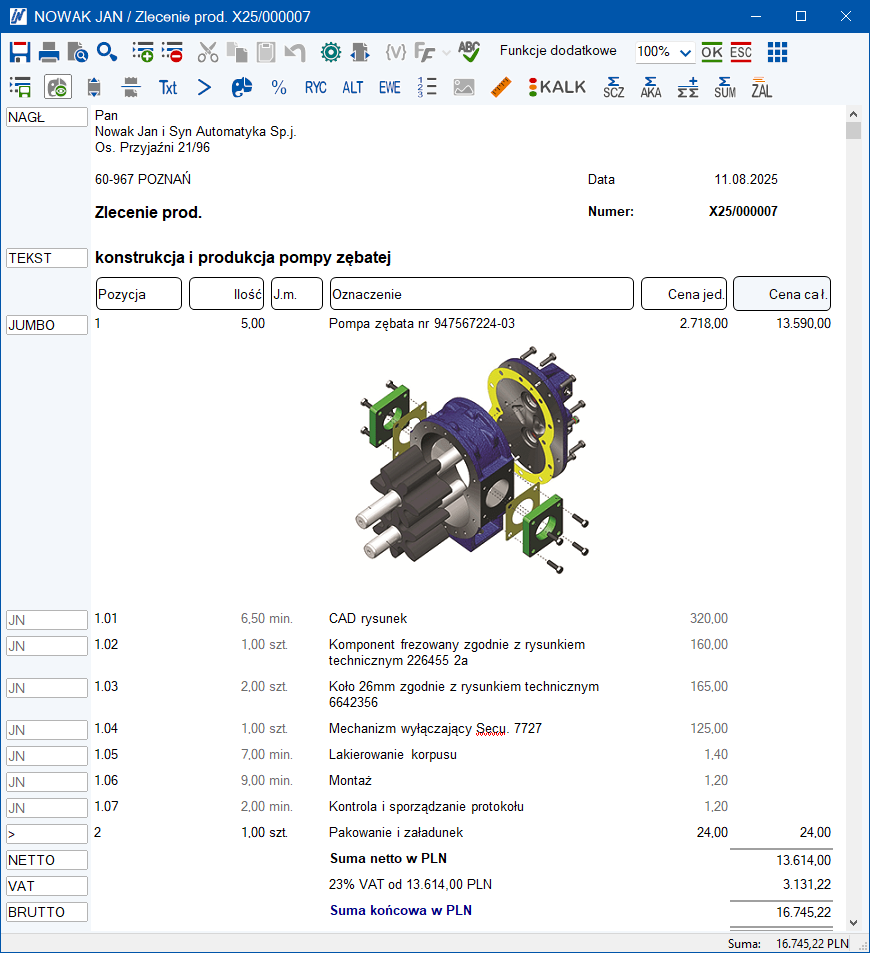Open the JUMBO row type selector

tap(47, 325)
